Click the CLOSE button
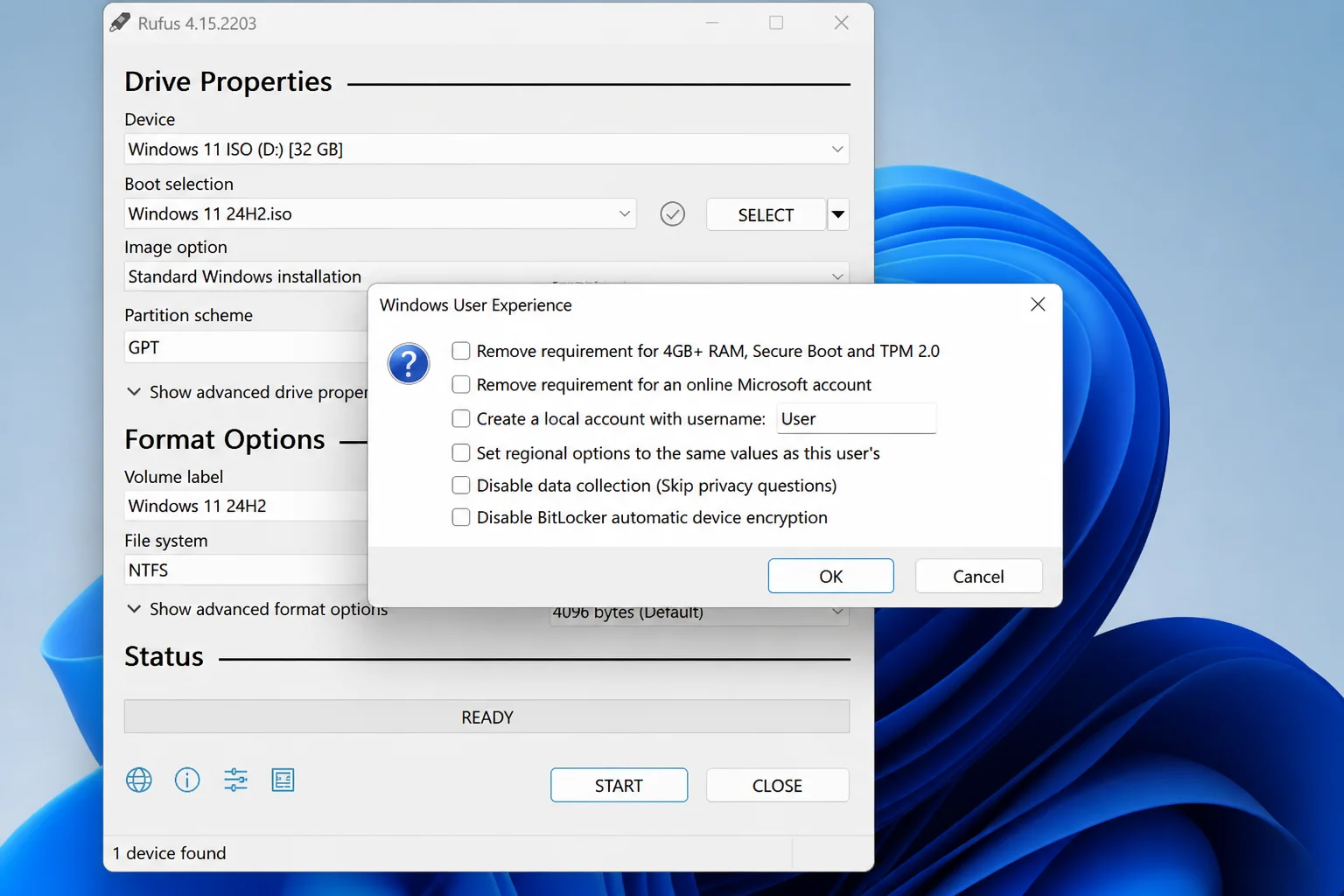The height and width of the screenshot is (896, 1344). (x=777, y=785)
